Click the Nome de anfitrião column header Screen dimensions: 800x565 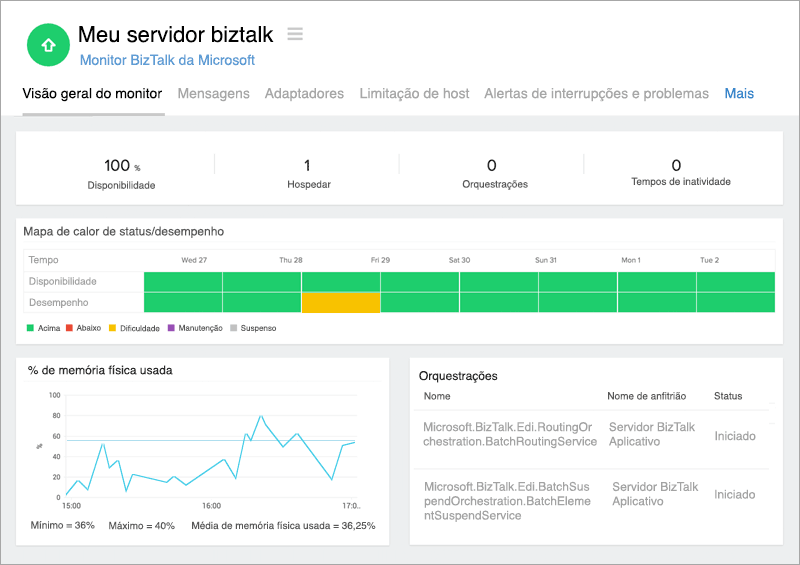click(646, 396)
